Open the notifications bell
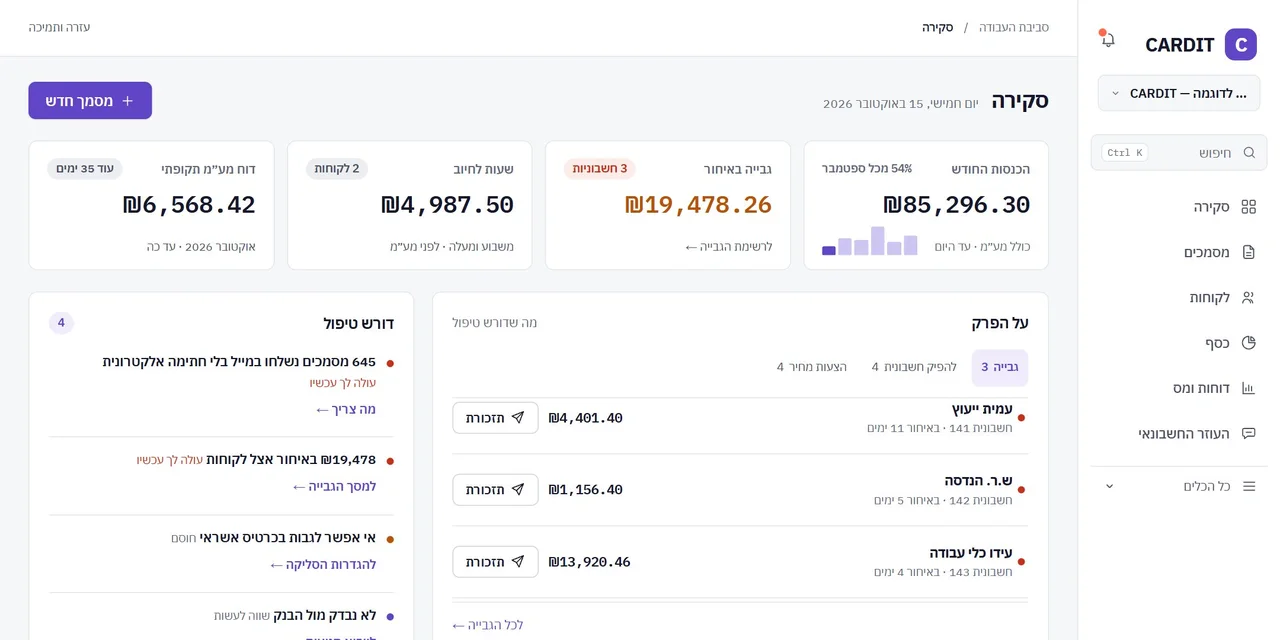 coord(1107,40)
